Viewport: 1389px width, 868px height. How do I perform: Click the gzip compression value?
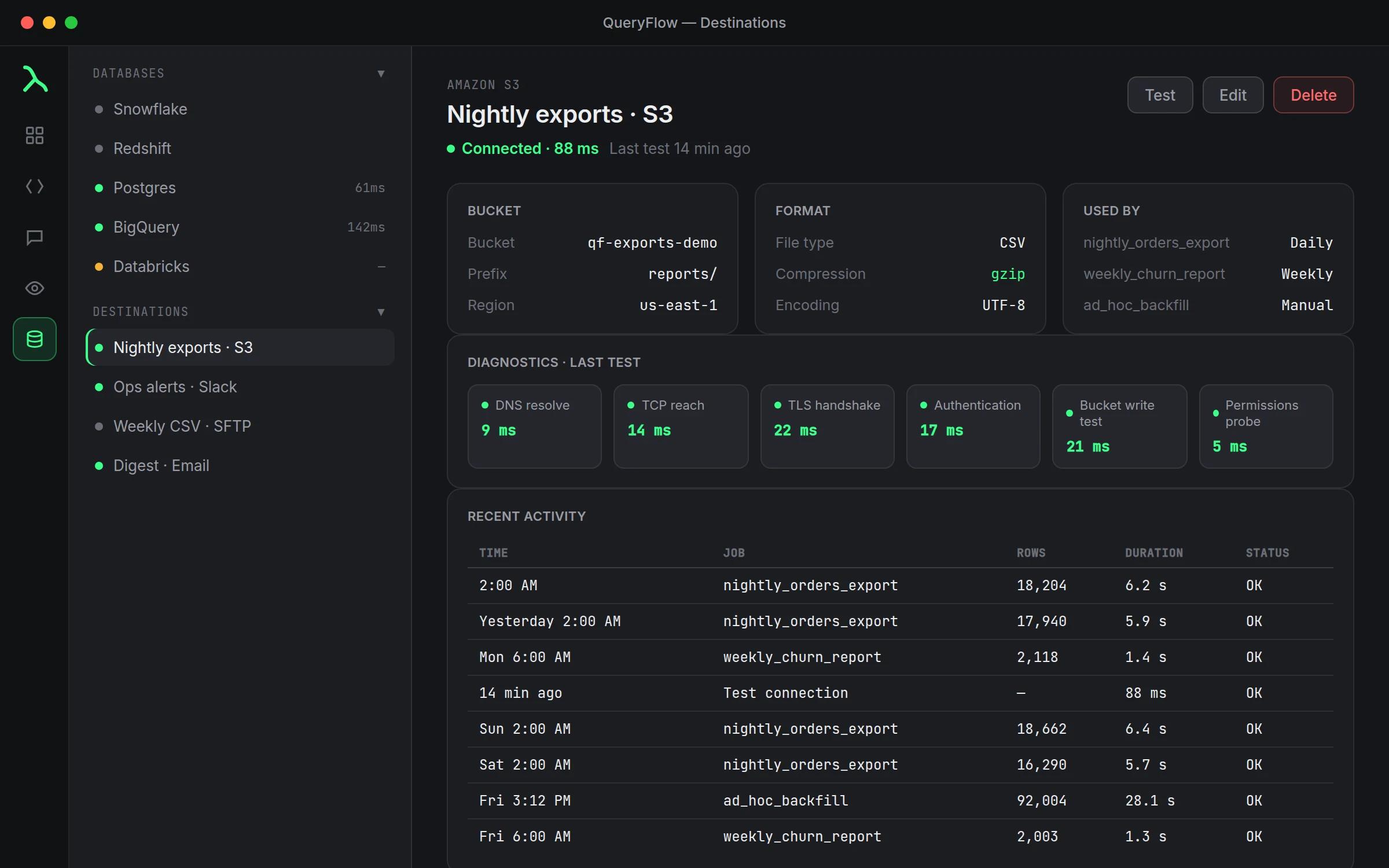coord(1008,274)
